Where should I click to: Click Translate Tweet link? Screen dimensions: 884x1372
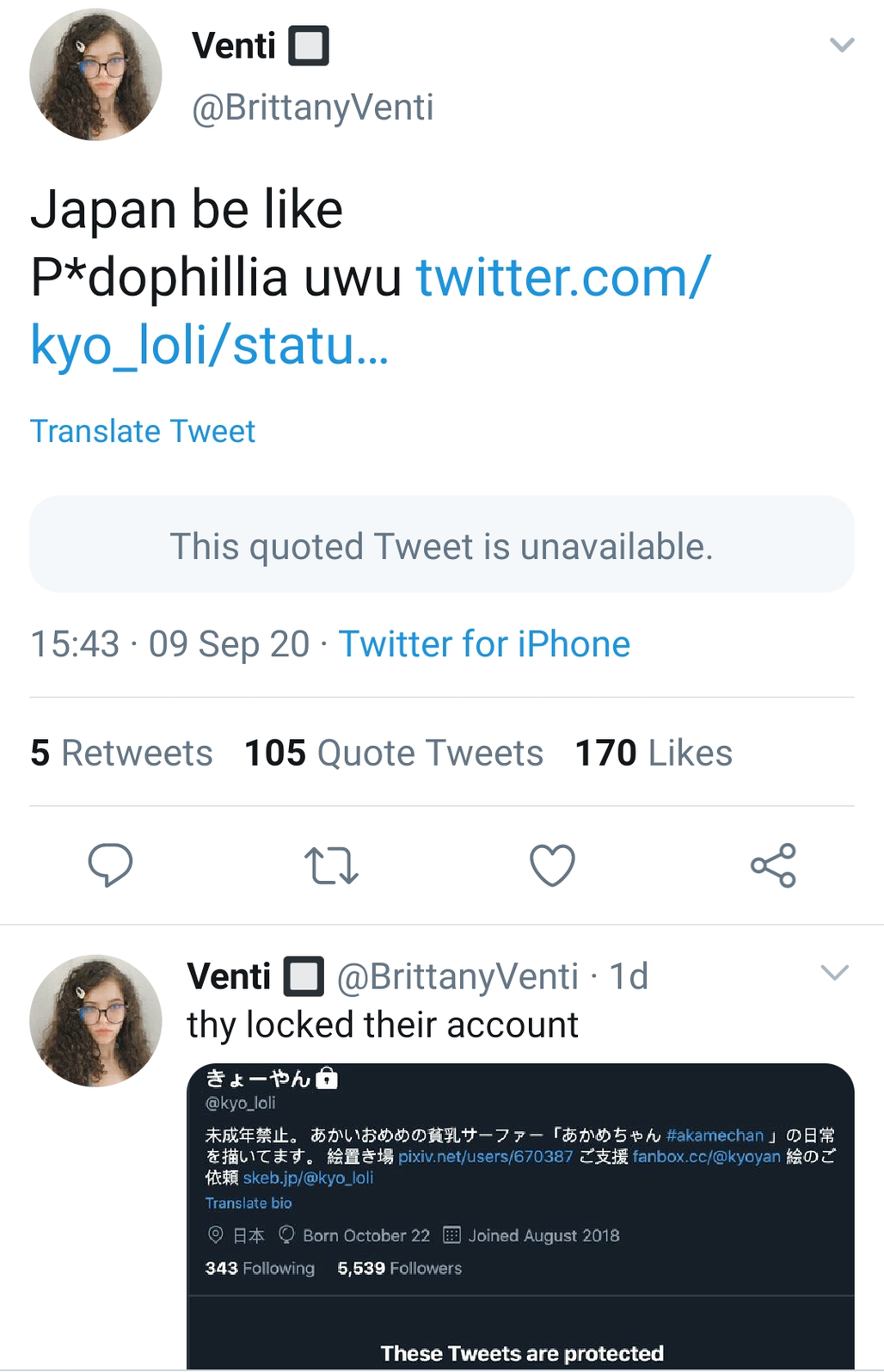(x=143, y=431)
